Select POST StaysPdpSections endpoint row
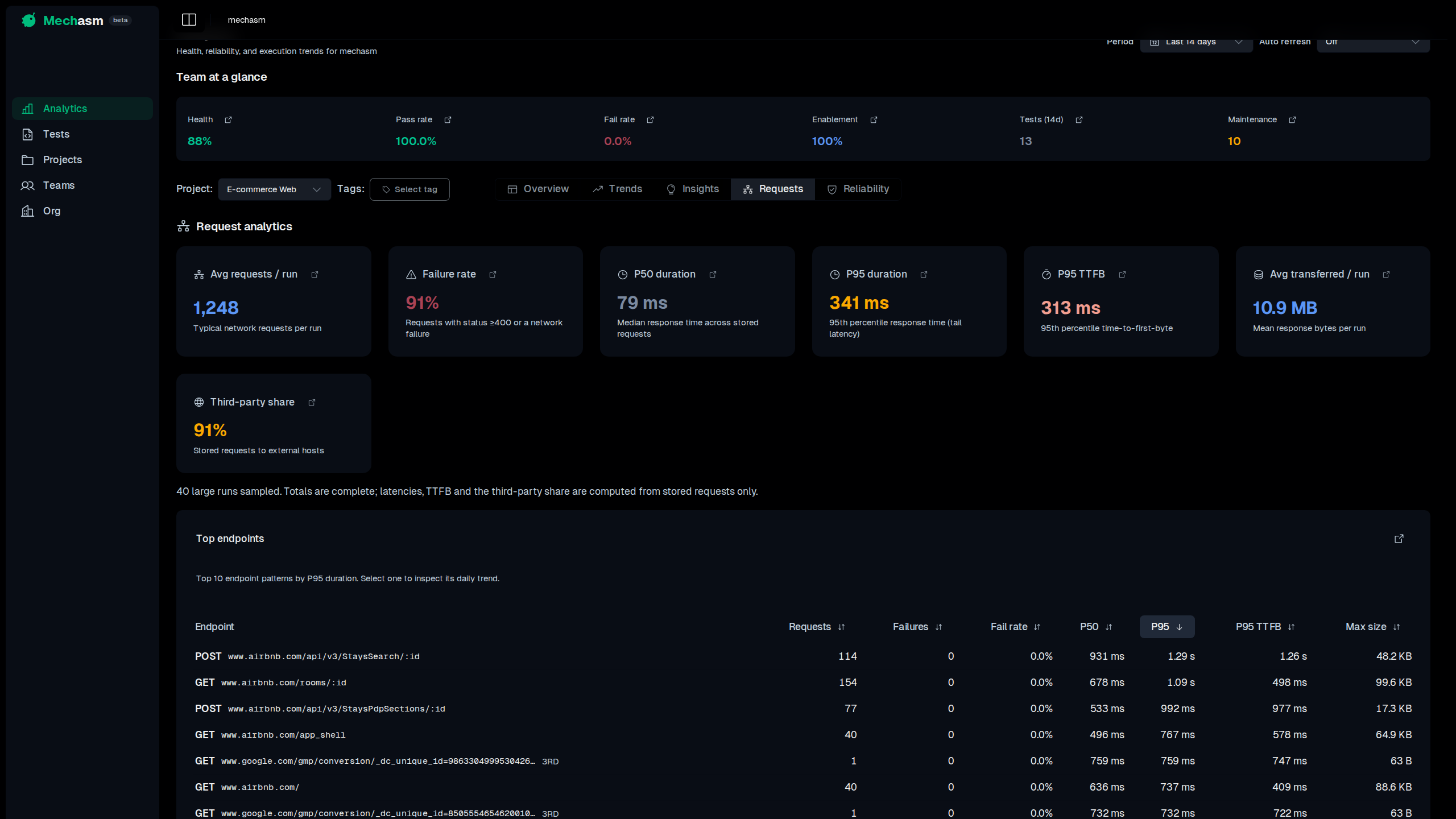This screenshot has height=819, width=1456. (803, 709)
